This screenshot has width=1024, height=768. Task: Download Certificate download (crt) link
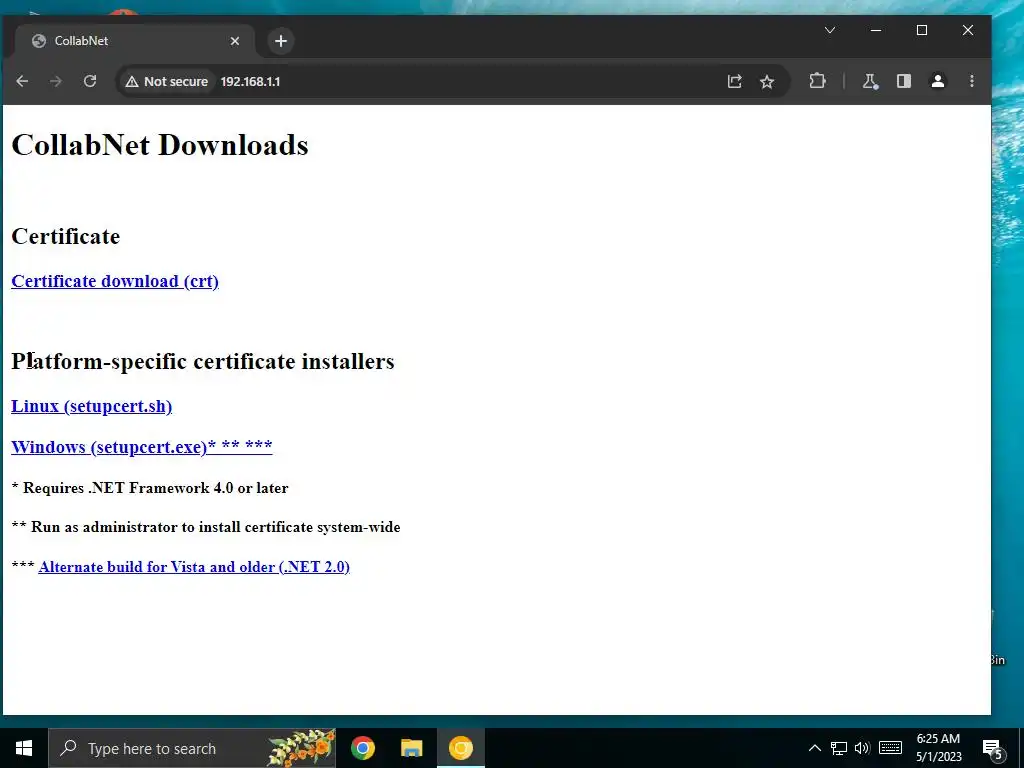(115, 281)
